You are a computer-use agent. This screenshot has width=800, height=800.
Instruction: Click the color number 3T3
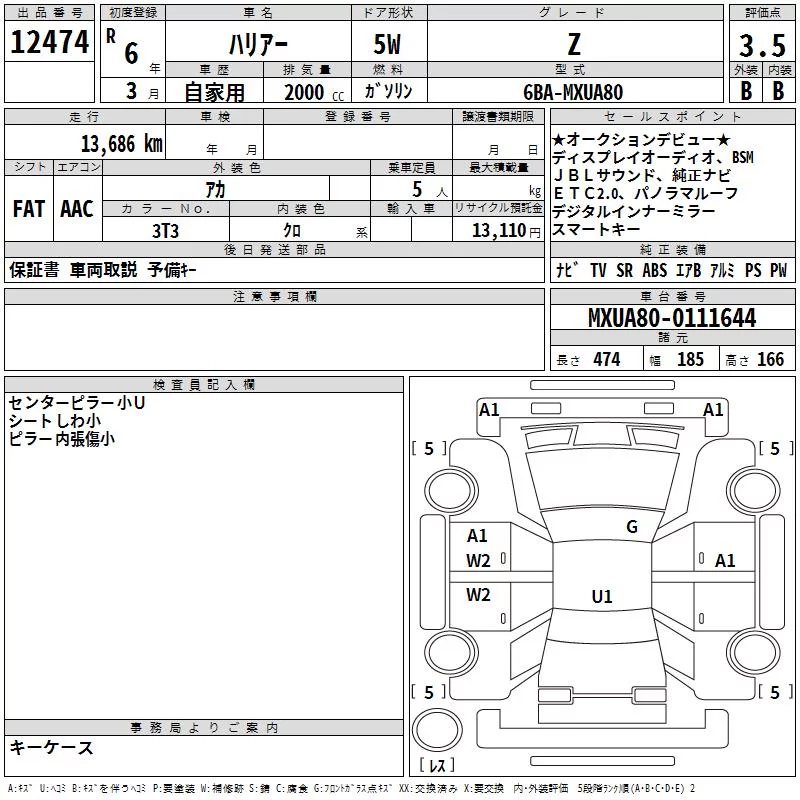tap(165, 231)
